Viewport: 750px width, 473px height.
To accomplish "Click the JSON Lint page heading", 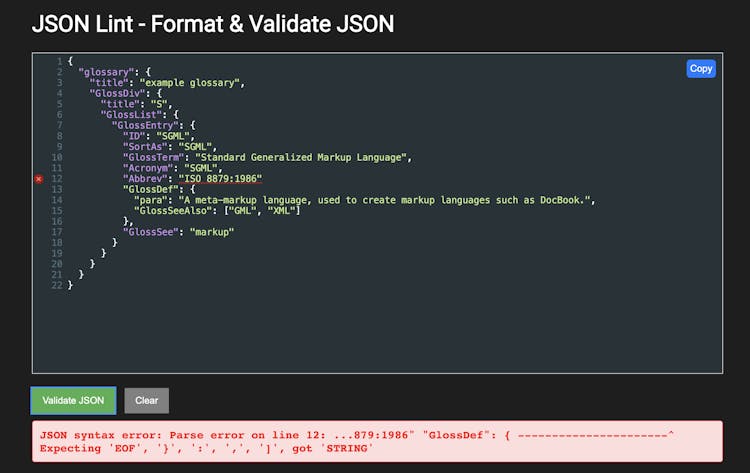I will click(x=212, y=23).
